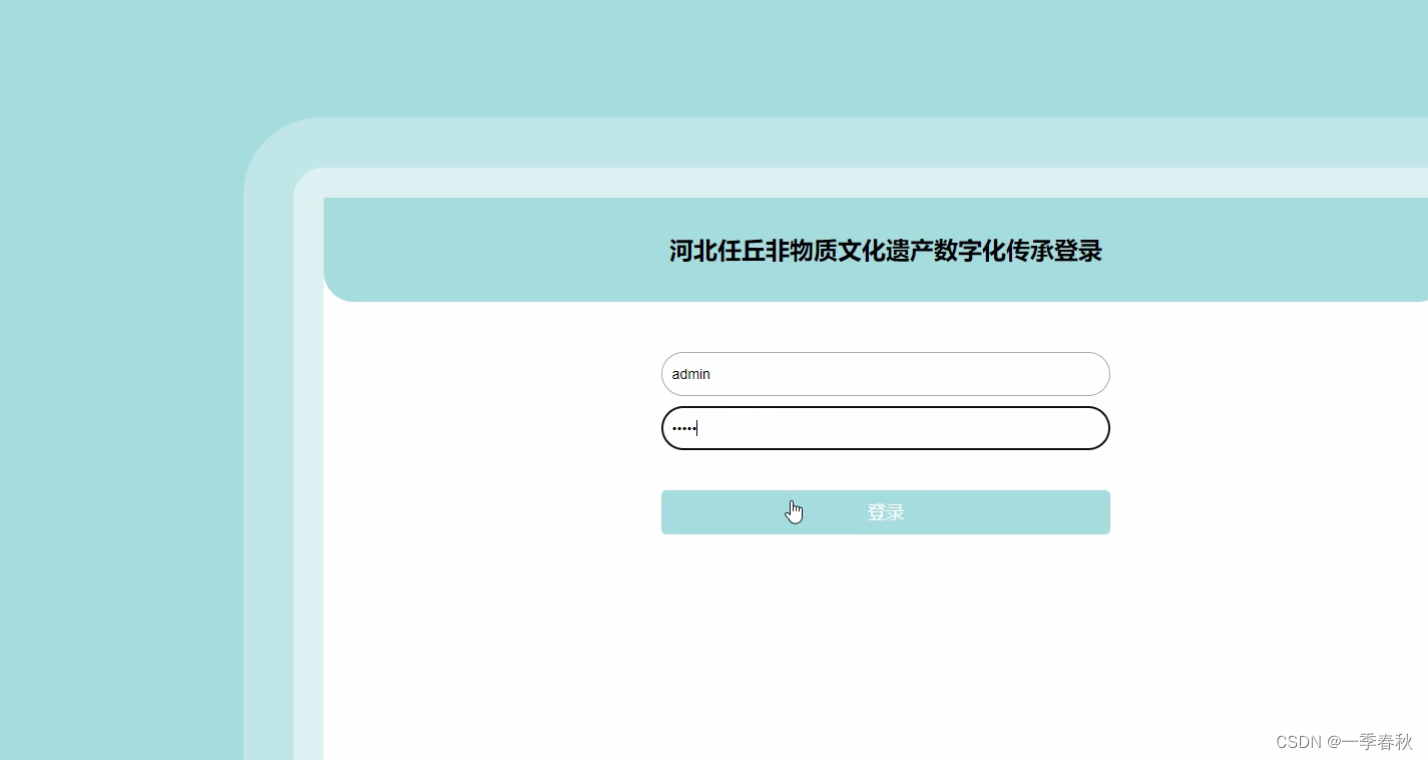Click the area below the login button

click(x=885, y=600)
